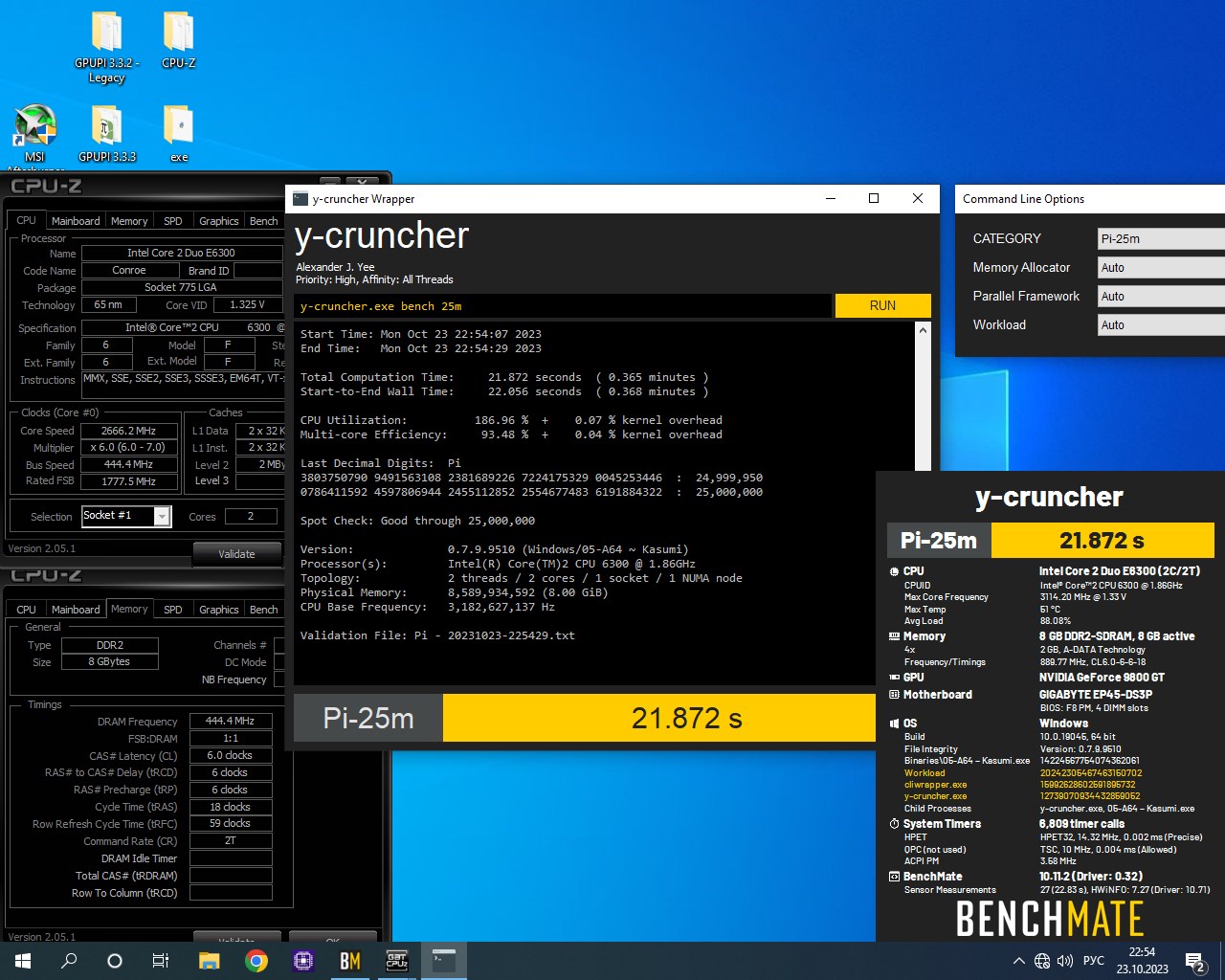Screen dimensions: 1225x980
Task: Open network settings tray icon
Action: tap(1042, 961)
